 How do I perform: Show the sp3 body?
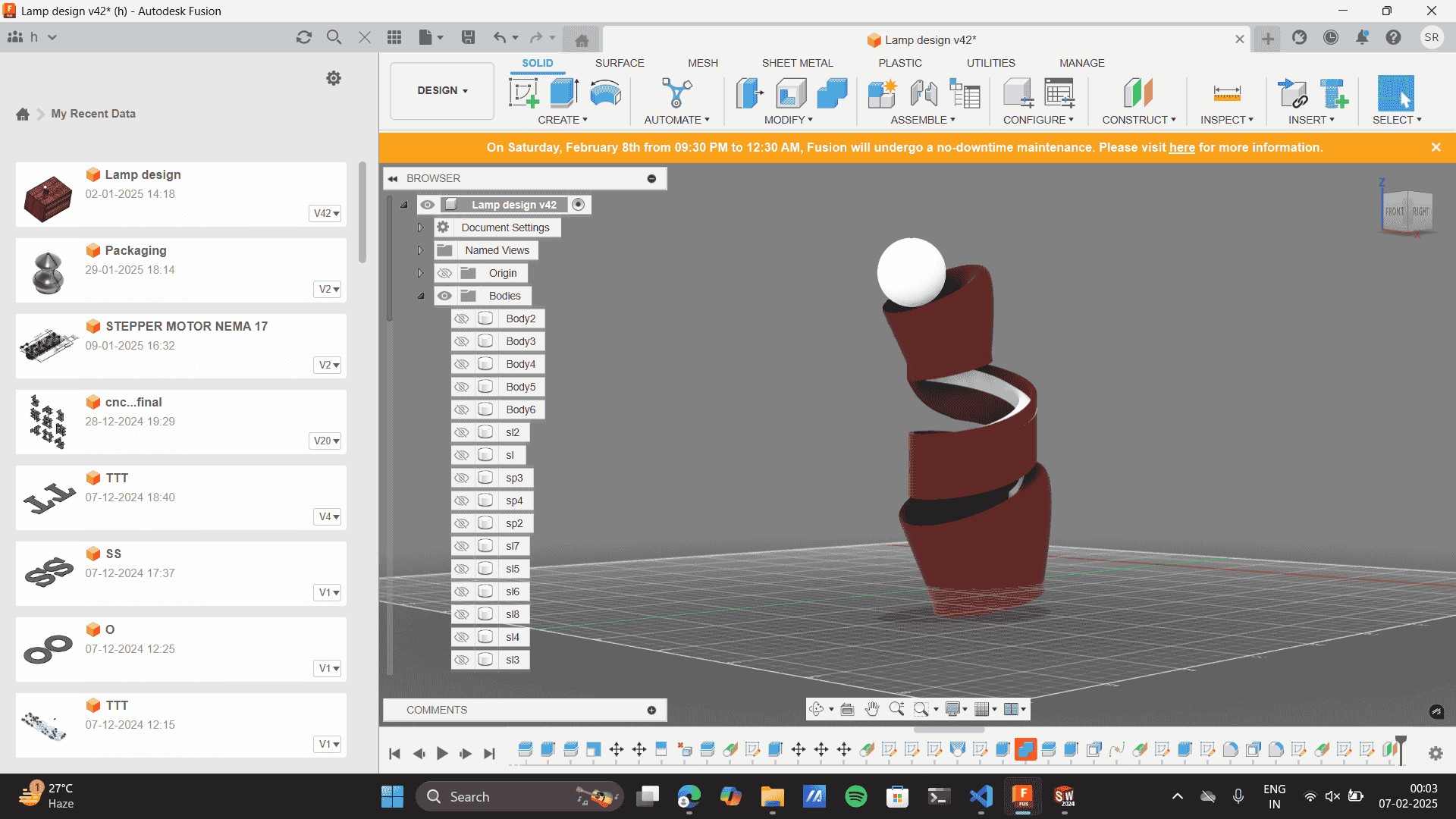tap(461, 478)
